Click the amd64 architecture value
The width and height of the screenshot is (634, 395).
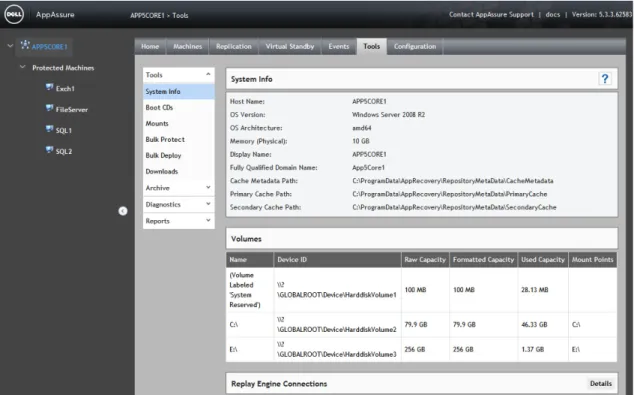point(361,128)
